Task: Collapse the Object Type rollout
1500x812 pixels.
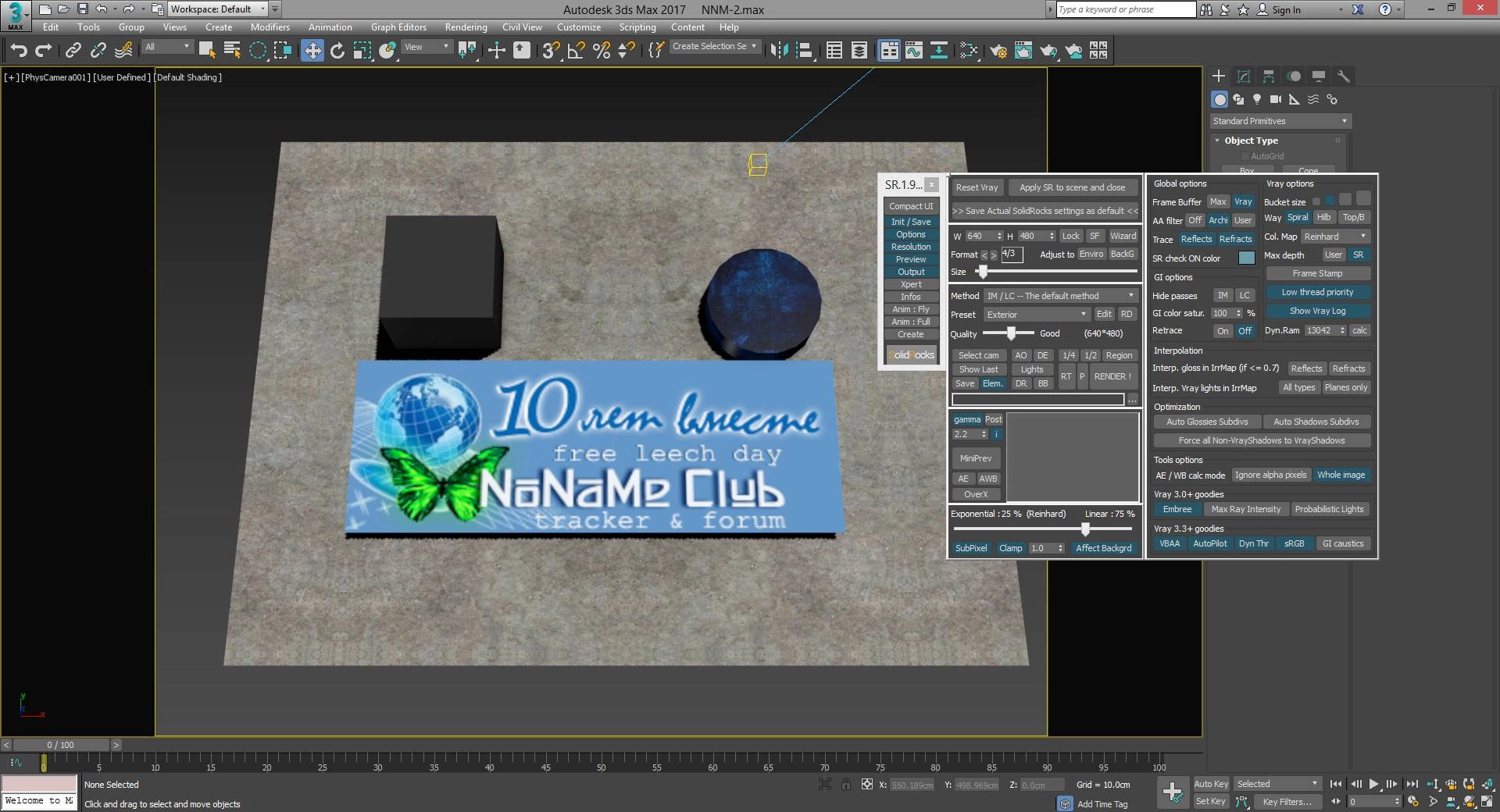Action: coord(1217,141)
